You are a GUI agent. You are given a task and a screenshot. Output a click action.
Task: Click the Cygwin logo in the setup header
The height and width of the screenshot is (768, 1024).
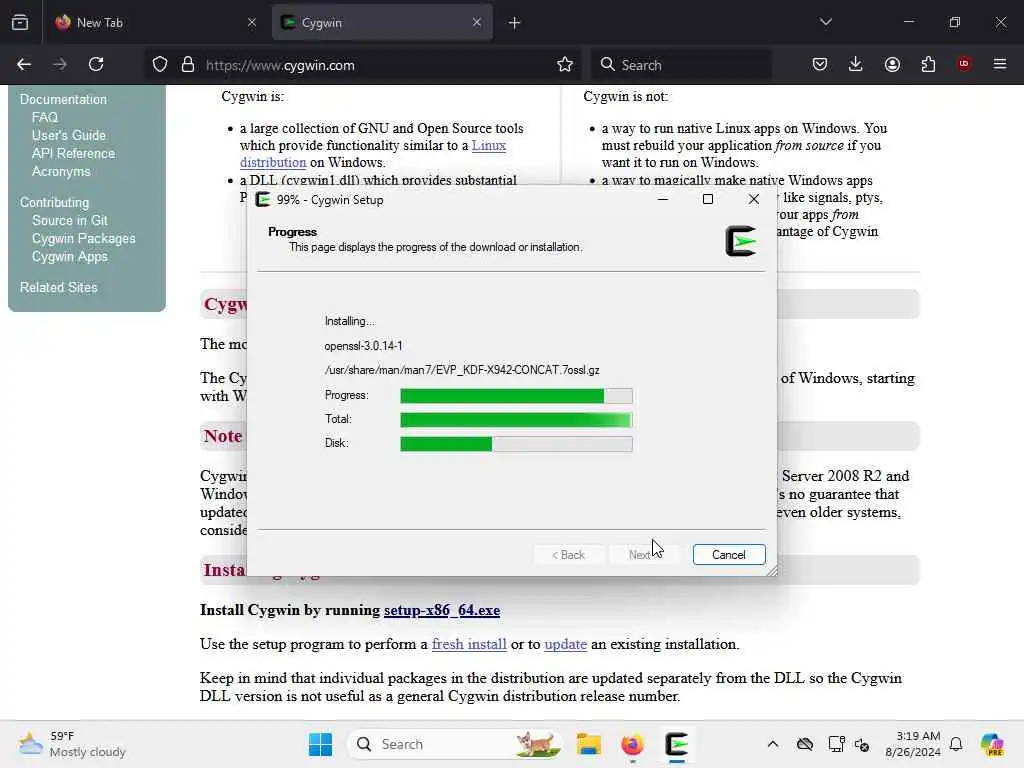[x=741, y=241]
